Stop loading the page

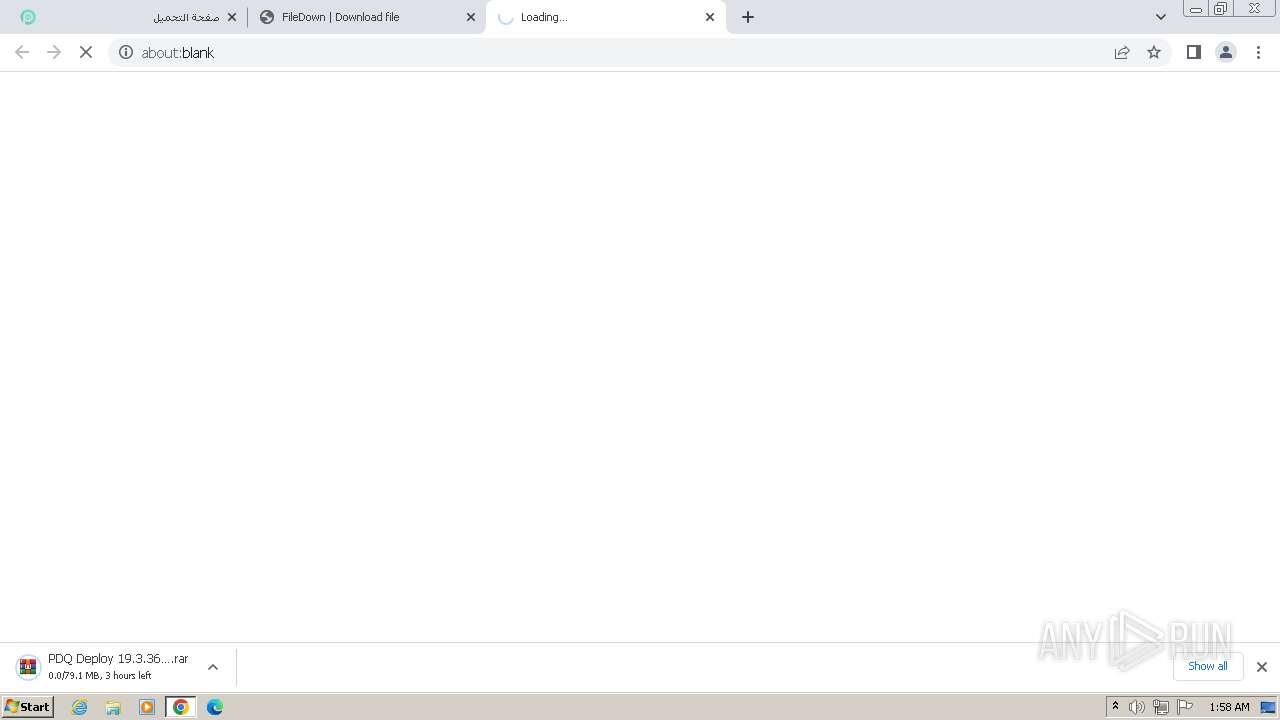pos(86,52)
